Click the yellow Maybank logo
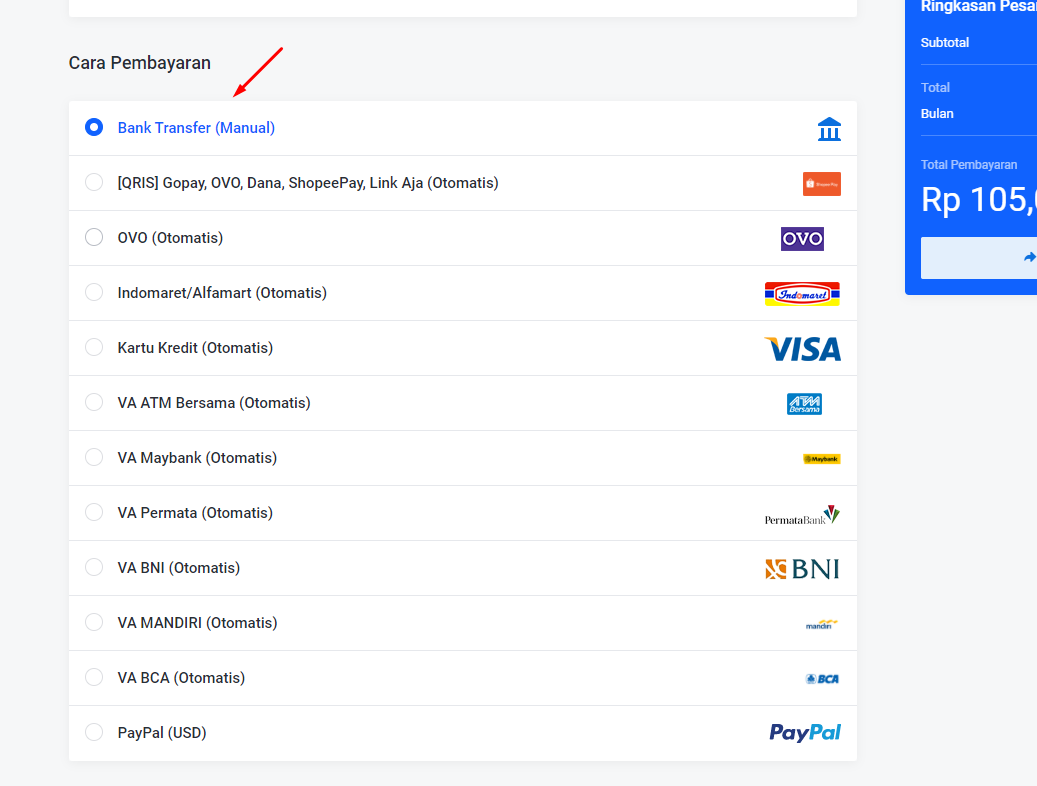Viewport: 1037px width, 786px height. [821, 459]
